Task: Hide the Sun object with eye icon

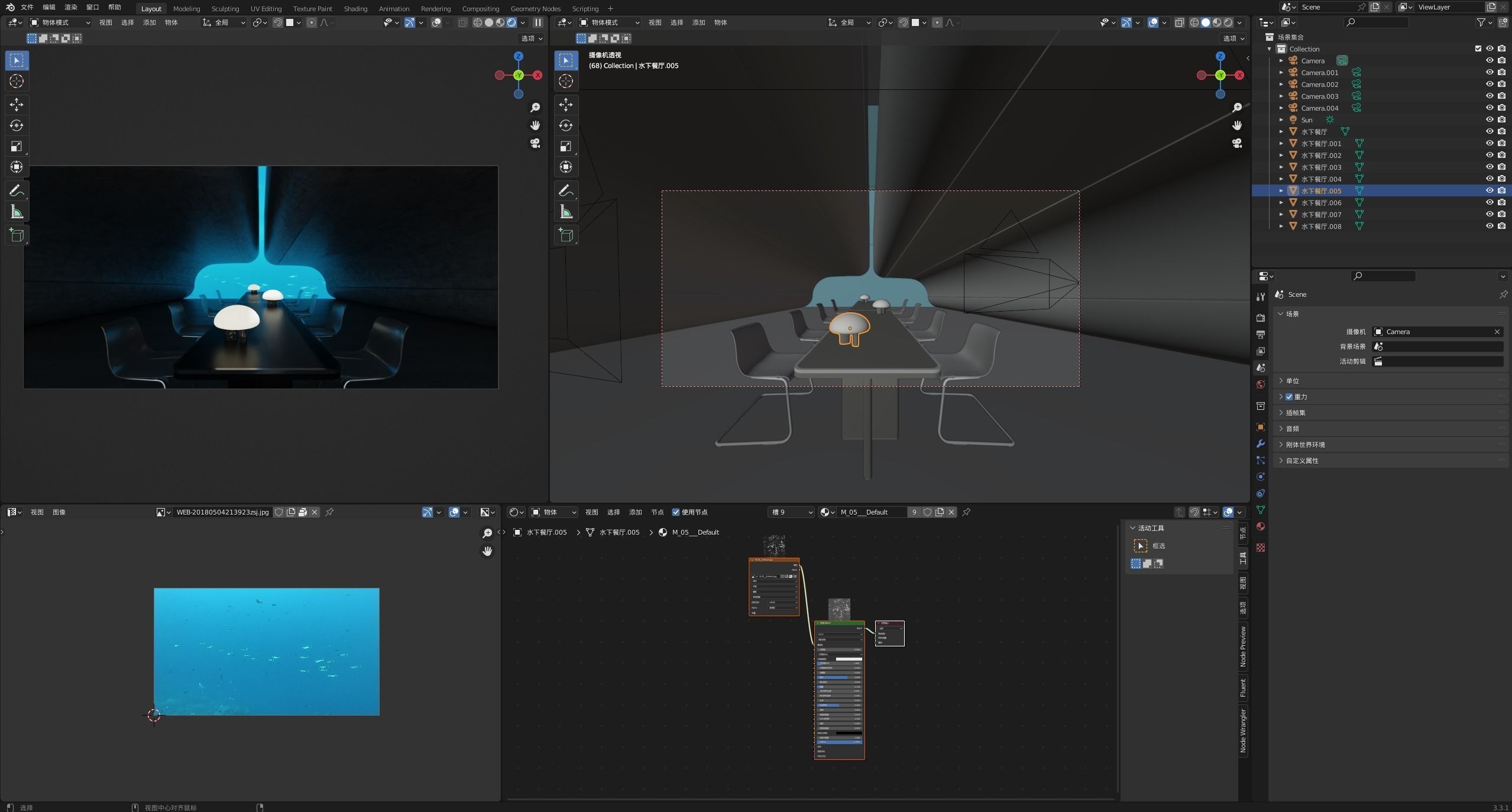Action: pyautogui.click(x=1489, y=119)
